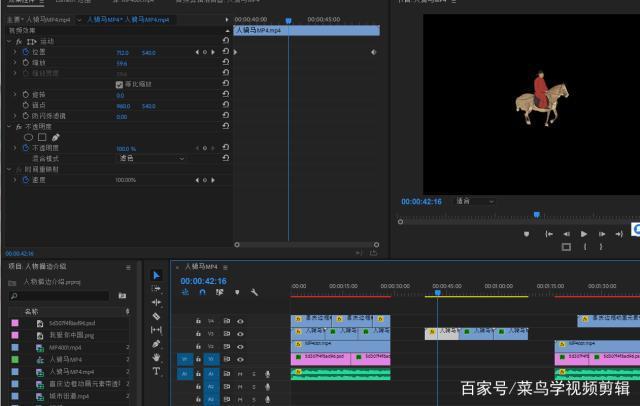Screen dimensions: 640x406
Task: Expand the position property row
Action: click(15, 52)
